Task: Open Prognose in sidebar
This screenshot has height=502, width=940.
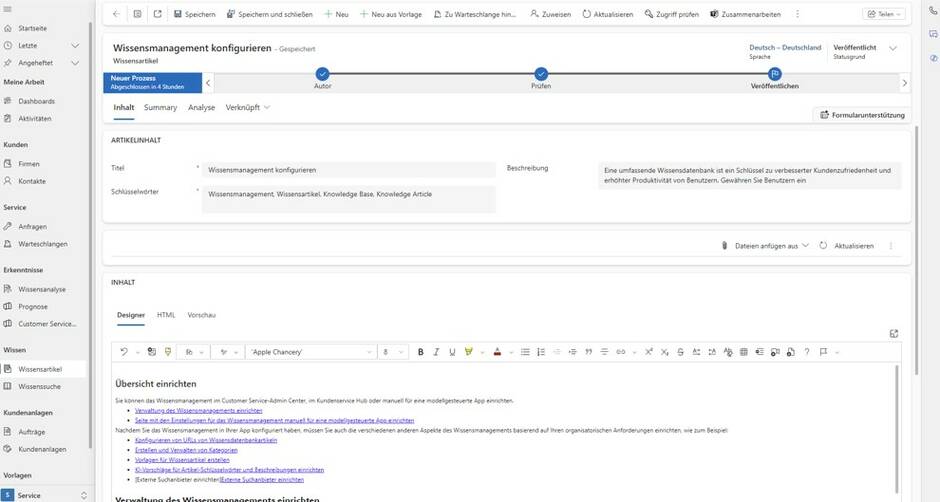Action: point(32,306)
